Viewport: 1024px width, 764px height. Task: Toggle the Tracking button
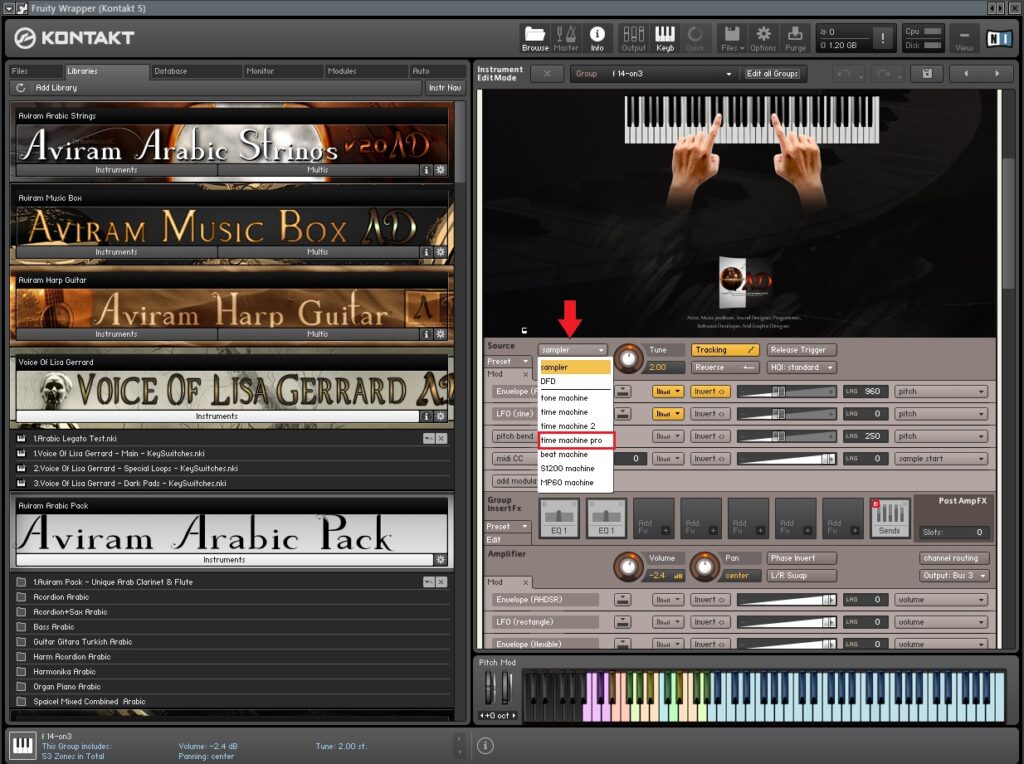(x=725, y=350)
